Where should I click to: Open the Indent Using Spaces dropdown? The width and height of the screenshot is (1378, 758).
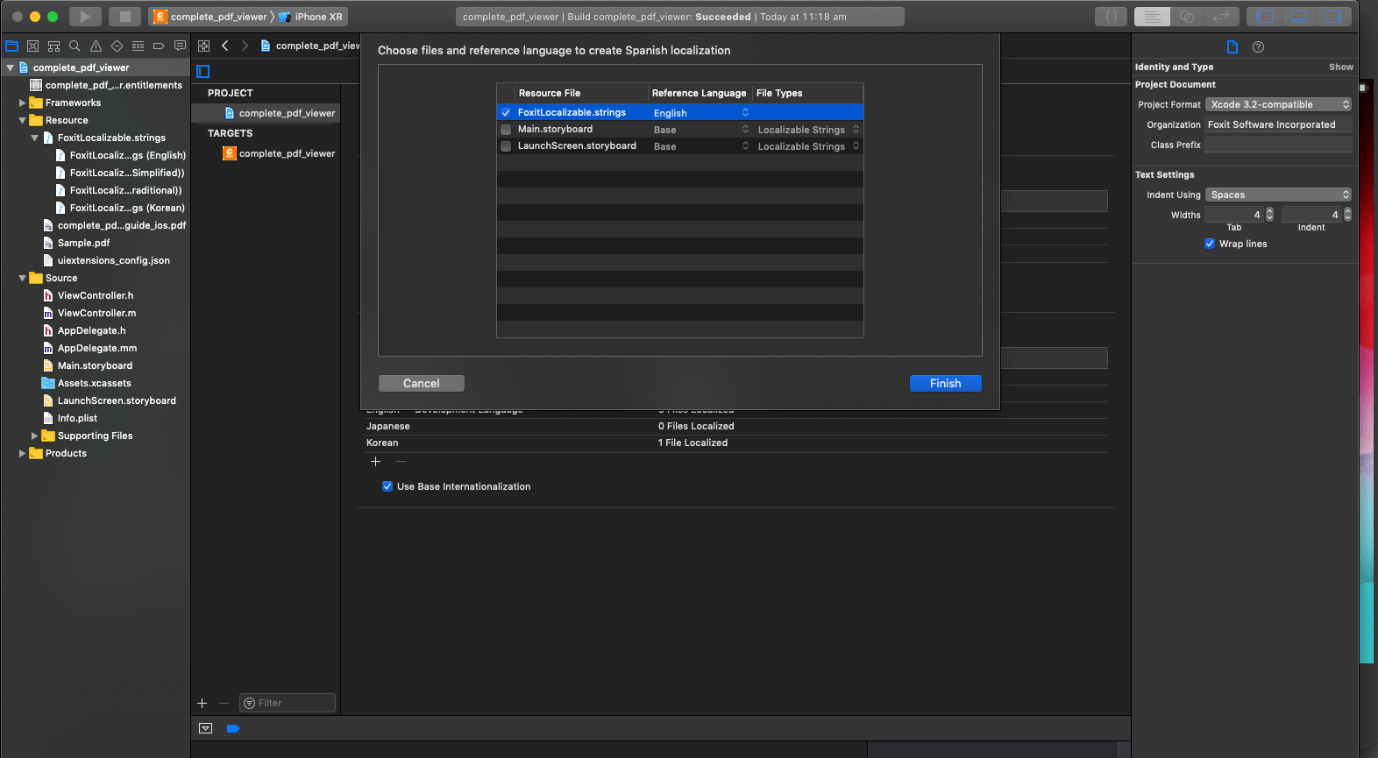(x=1278, y=195)
